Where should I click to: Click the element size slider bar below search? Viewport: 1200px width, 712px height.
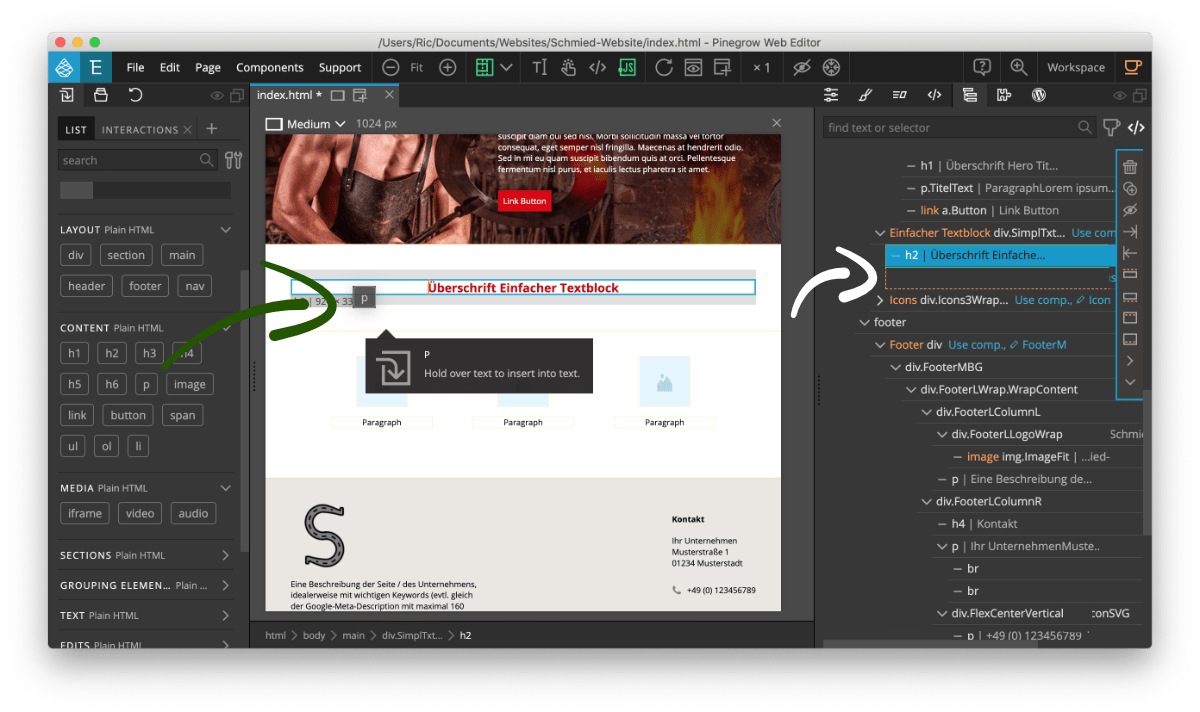145,190
